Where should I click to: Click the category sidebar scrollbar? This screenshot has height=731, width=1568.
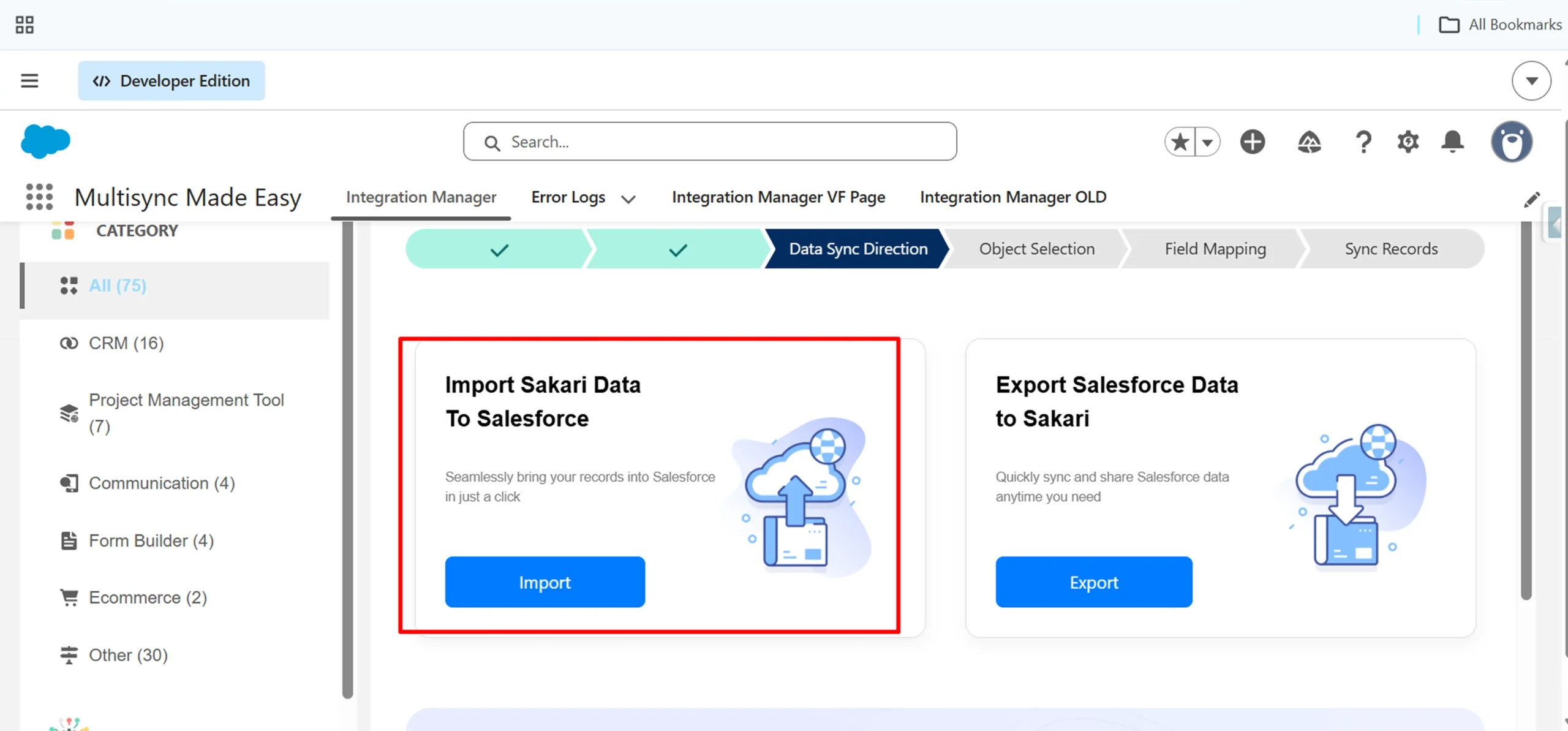pyautogui.click(x=347, y=460)
